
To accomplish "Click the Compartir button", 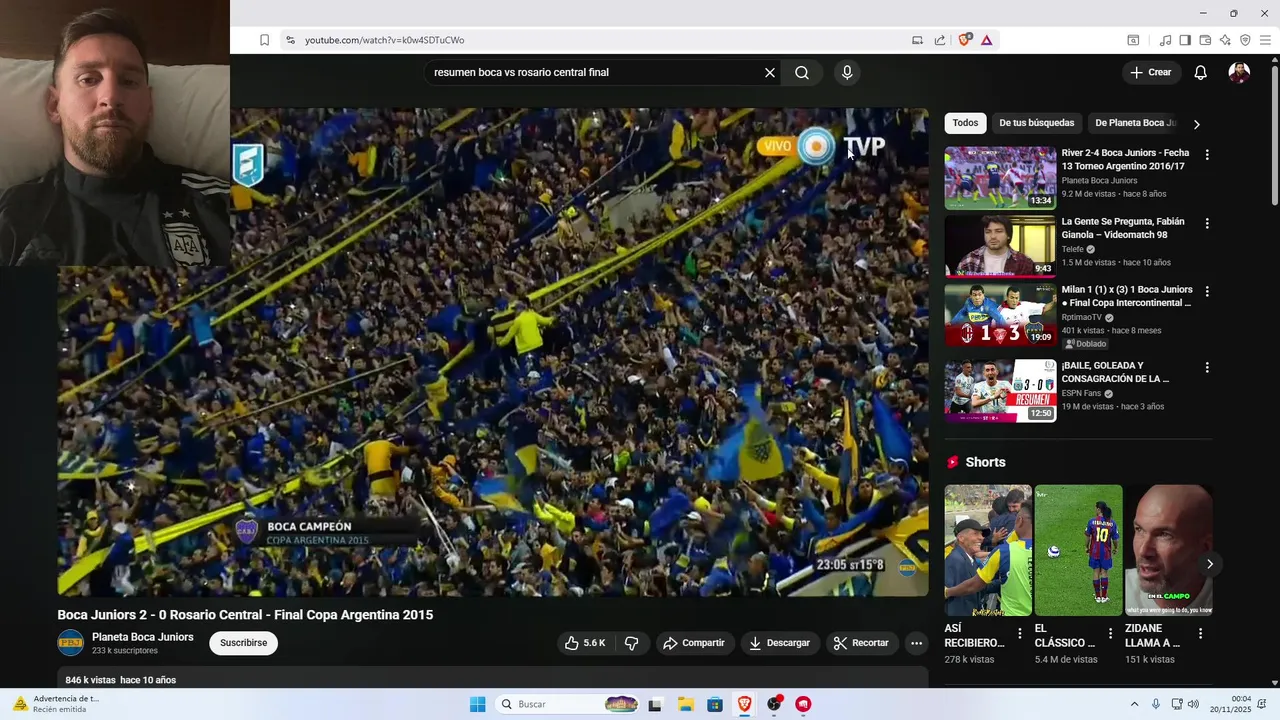I will click(x=694, y=643).
